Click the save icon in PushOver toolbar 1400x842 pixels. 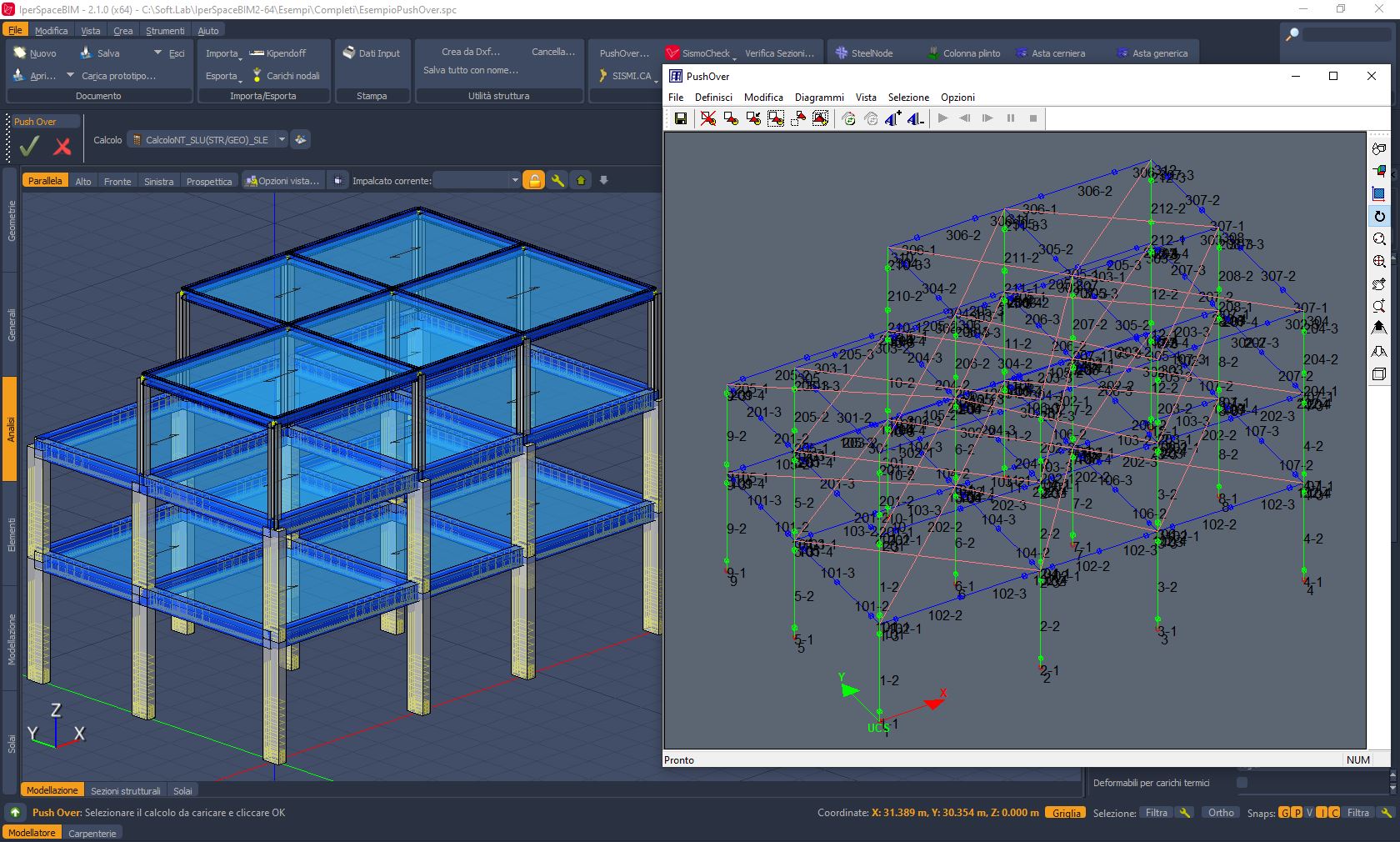[681, 118]
